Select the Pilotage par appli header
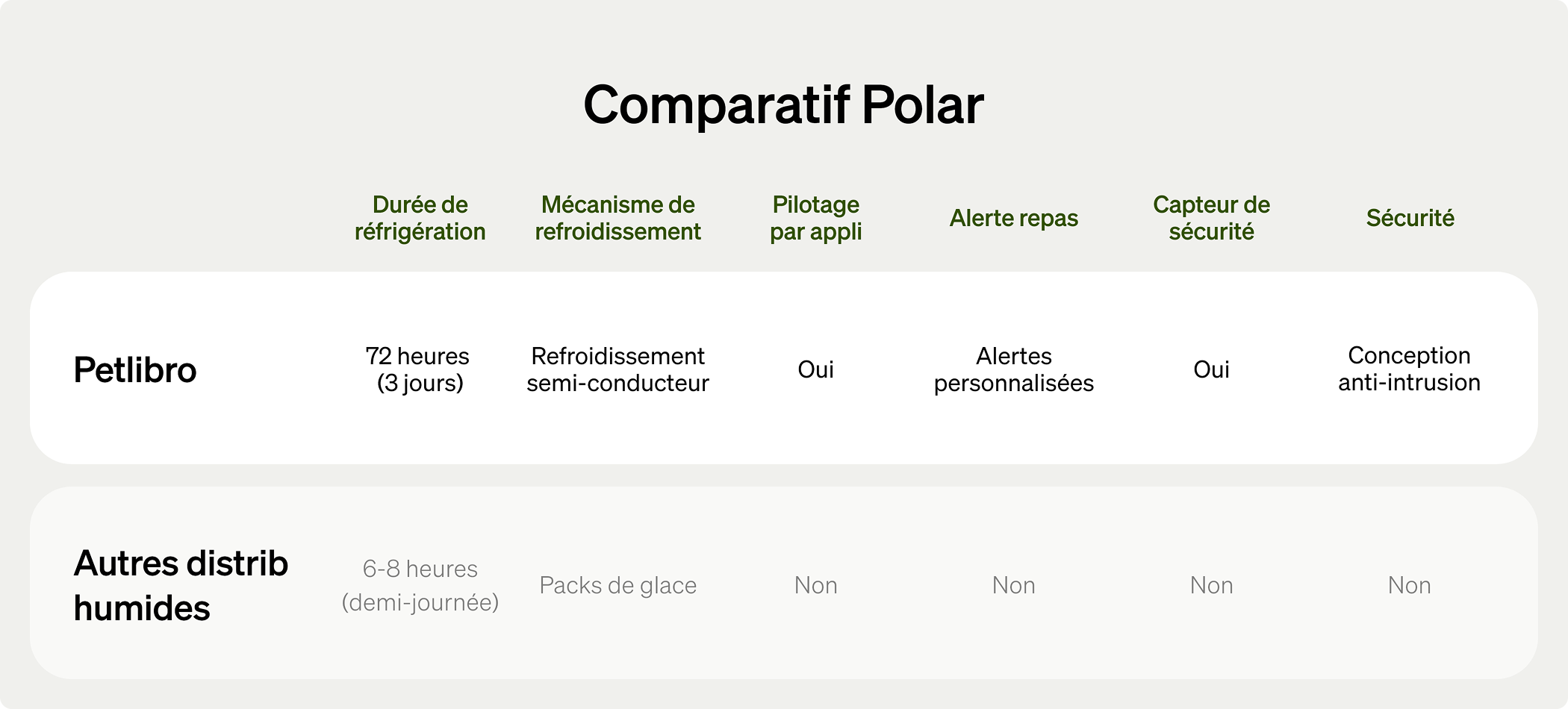Image resolution: width=1568 pixels, height=709 pixels. pos(815,218)
